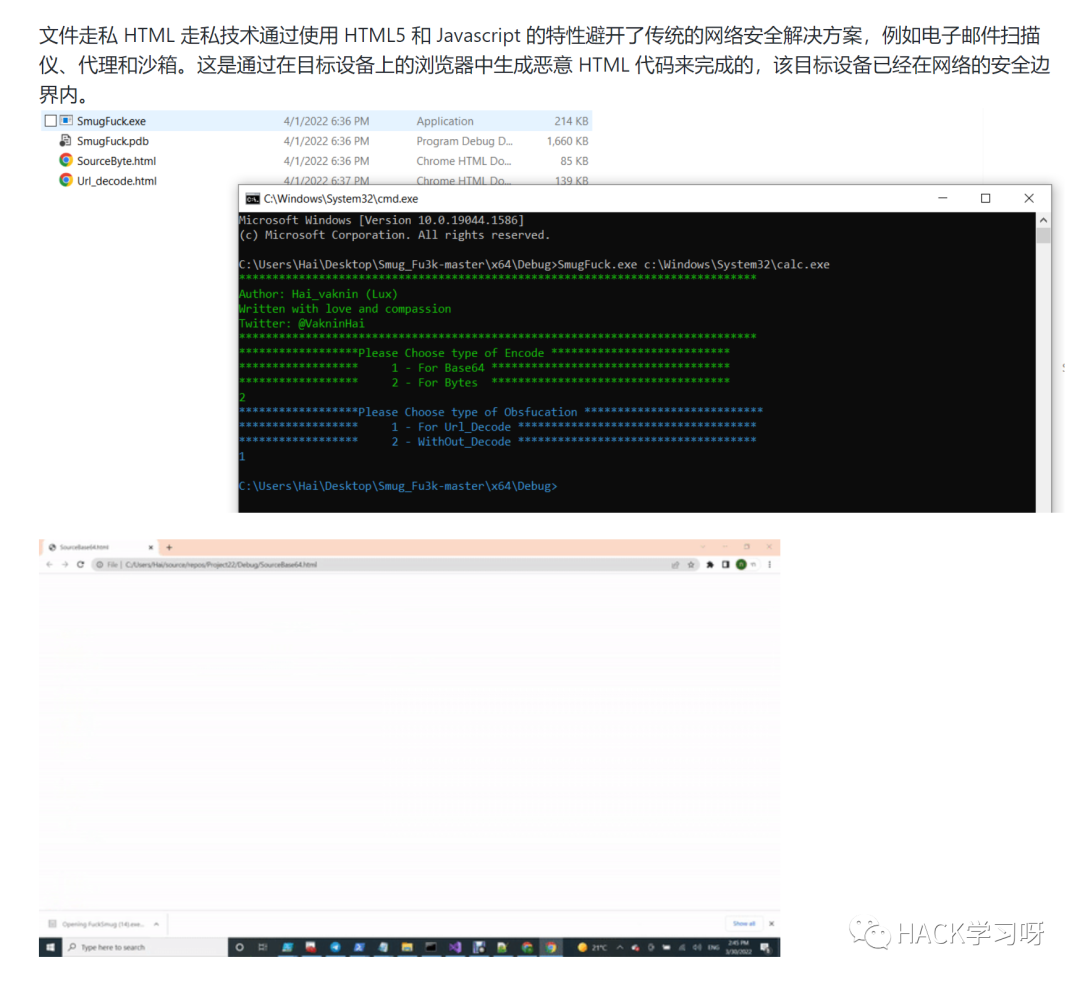The image size is (1080, 981).
Task: Open File Explorer from the taskbar
Action: [x=407, y=948]
